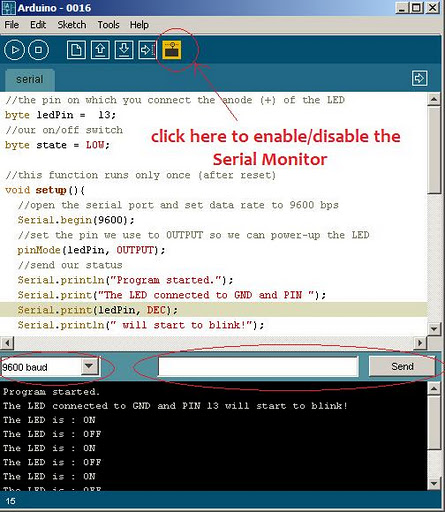Click editor horizontal scrollbar left arrow
445x512 pixels.
pyautogui.click(x=7, y=343)
